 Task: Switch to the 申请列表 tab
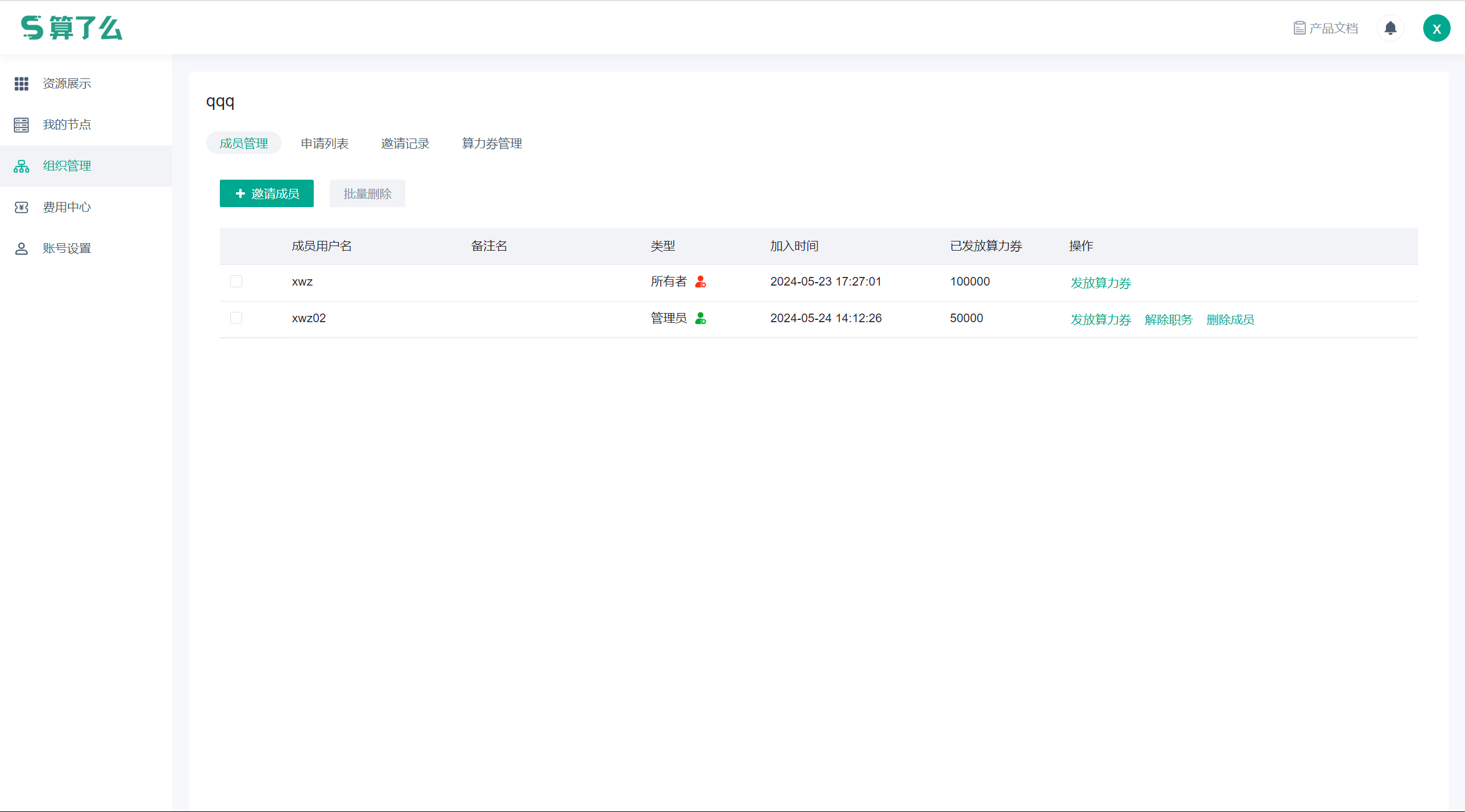point(325,143)
